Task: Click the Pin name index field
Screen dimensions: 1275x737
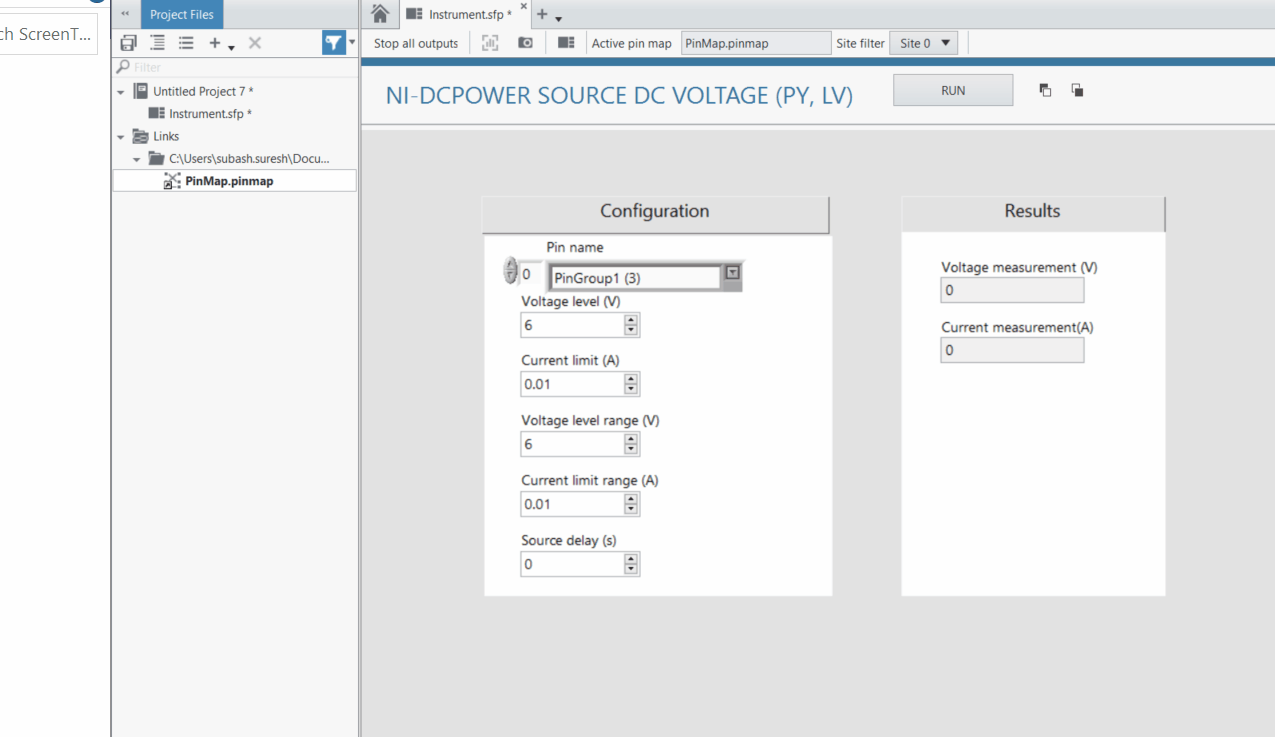Action: coord(531,274)
